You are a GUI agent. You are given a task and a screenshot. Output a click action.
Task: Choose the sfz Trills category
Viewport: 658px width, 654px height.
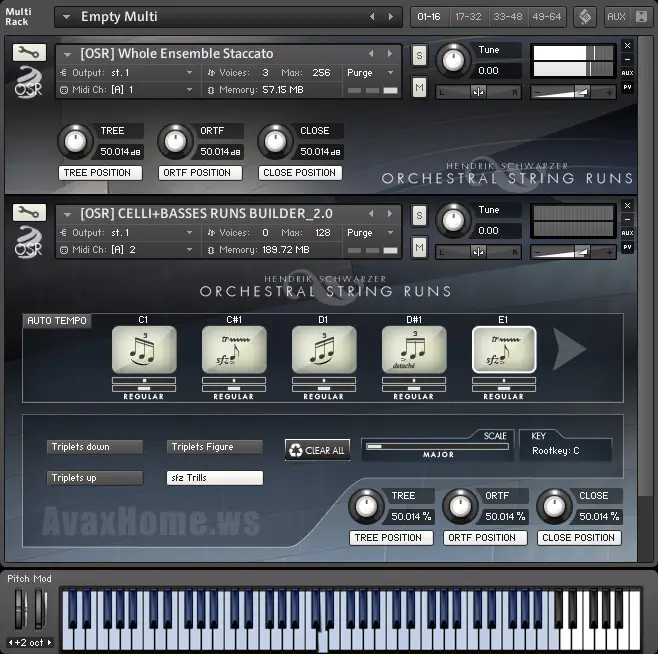click(215, 478)
